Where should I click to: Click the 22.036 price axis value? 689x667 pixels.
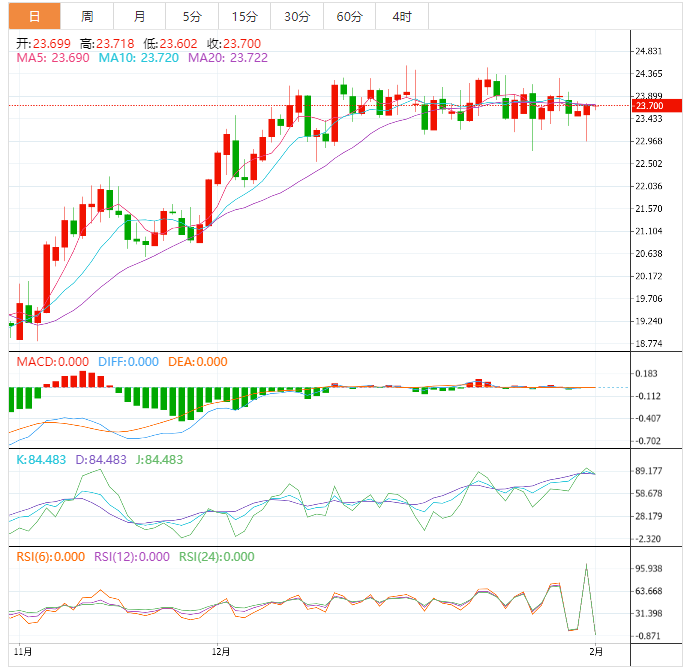[x=649, y=186]
